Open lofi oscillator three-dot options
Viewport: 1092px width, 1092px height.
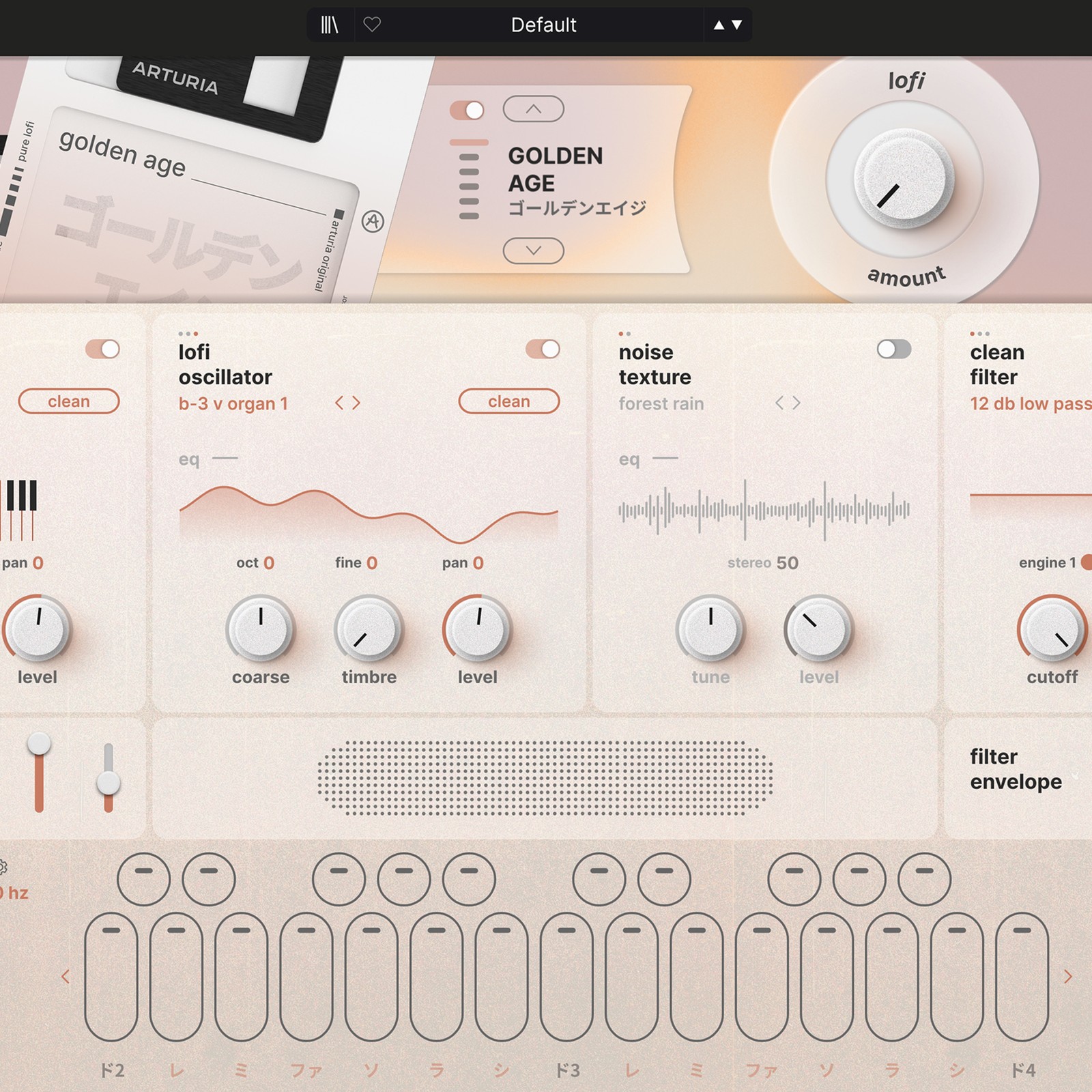[188, 334]
